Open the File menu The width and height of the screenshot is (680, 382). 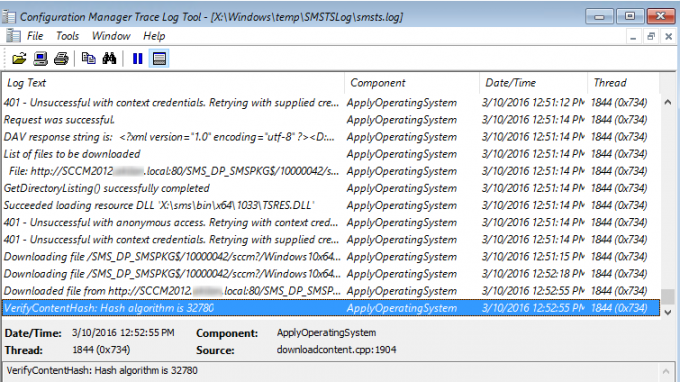pos(35,36)
